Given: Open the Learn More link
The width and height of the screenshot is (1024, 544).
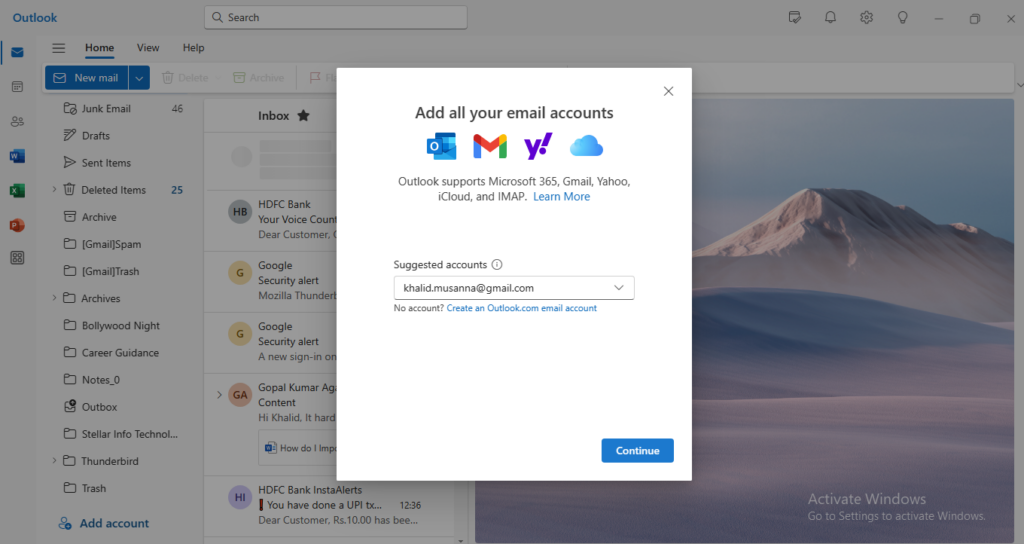Looking at the screenshot, I should [x=562, y=197].
